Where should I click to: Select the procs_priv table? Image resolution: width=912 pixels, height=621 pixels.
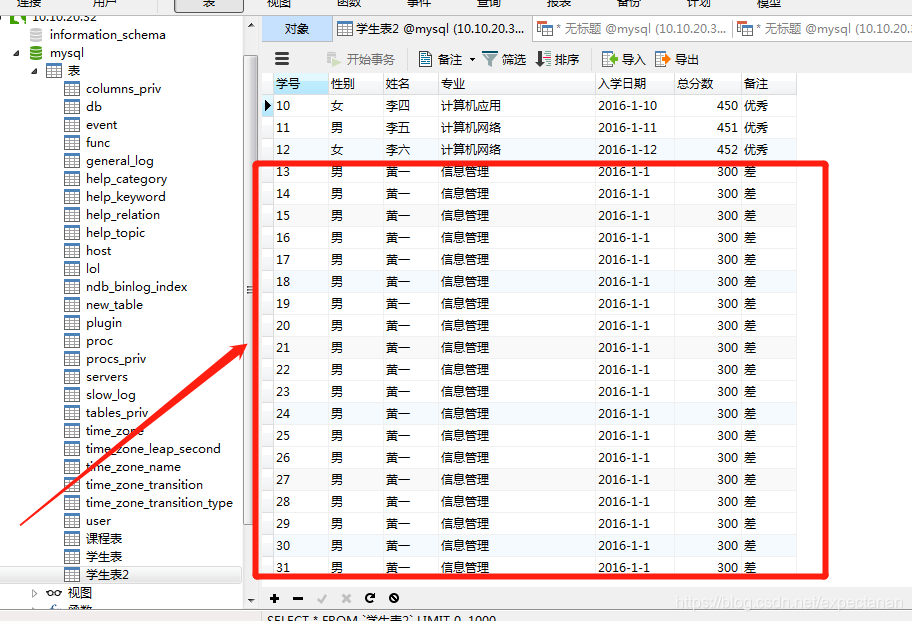tap(116, 359)
